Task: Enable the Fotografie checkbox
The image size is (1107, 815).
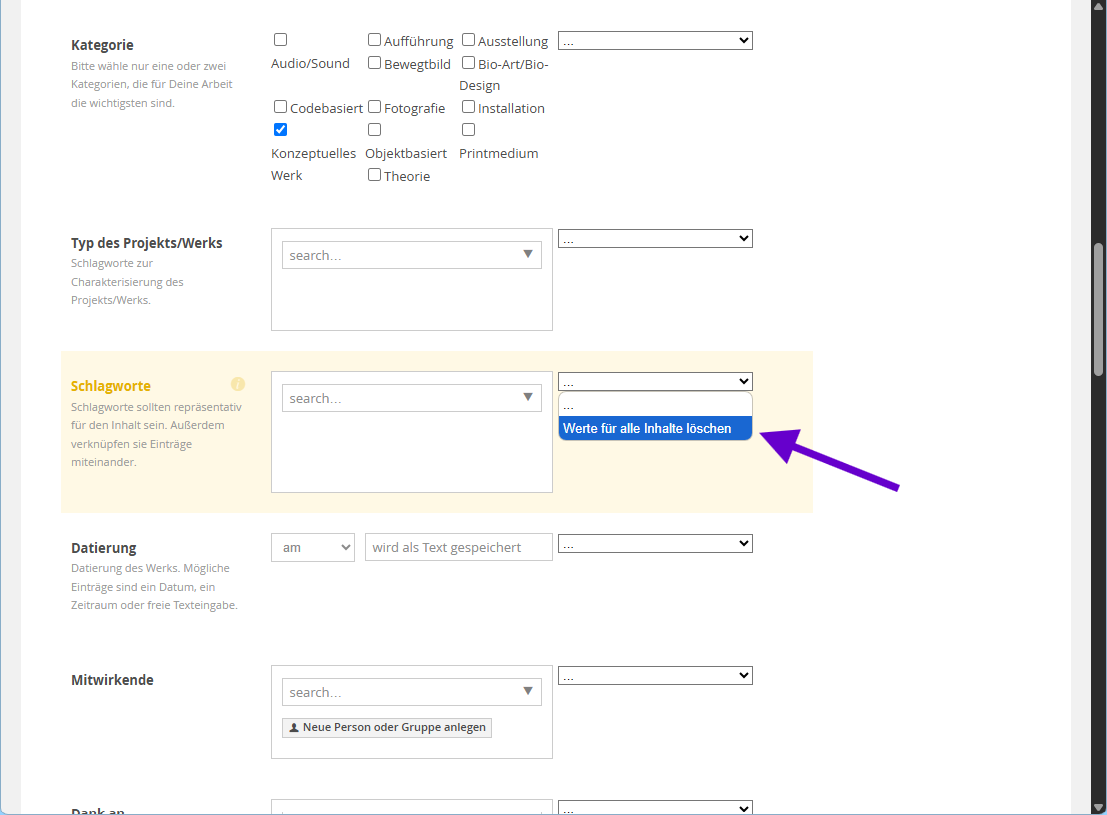Action: pos(374,107)
